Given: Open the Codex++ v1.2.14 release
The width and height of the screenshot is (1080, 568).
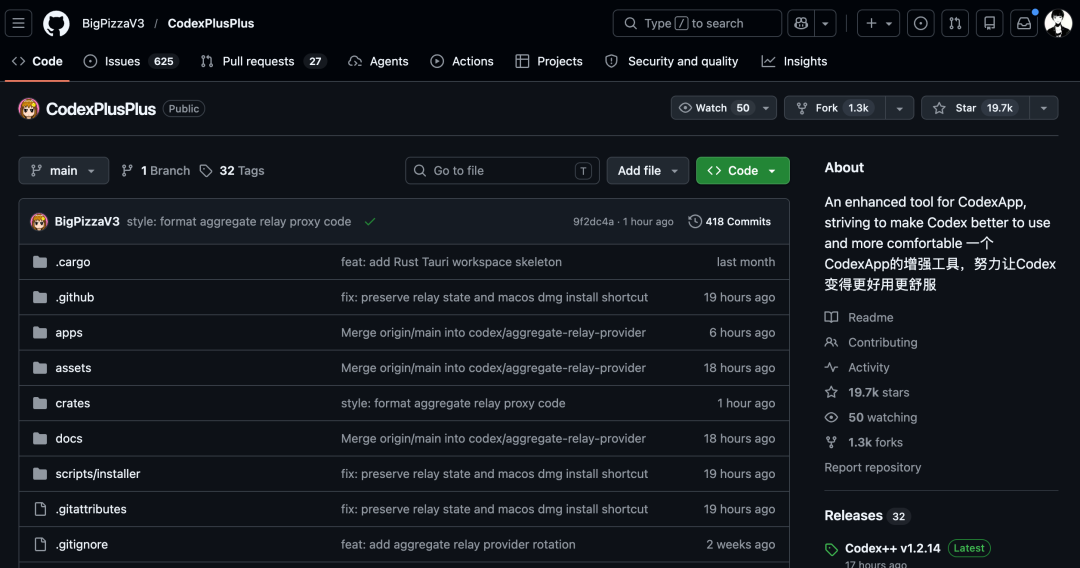Looking at the screenshot, I should 893,549.
